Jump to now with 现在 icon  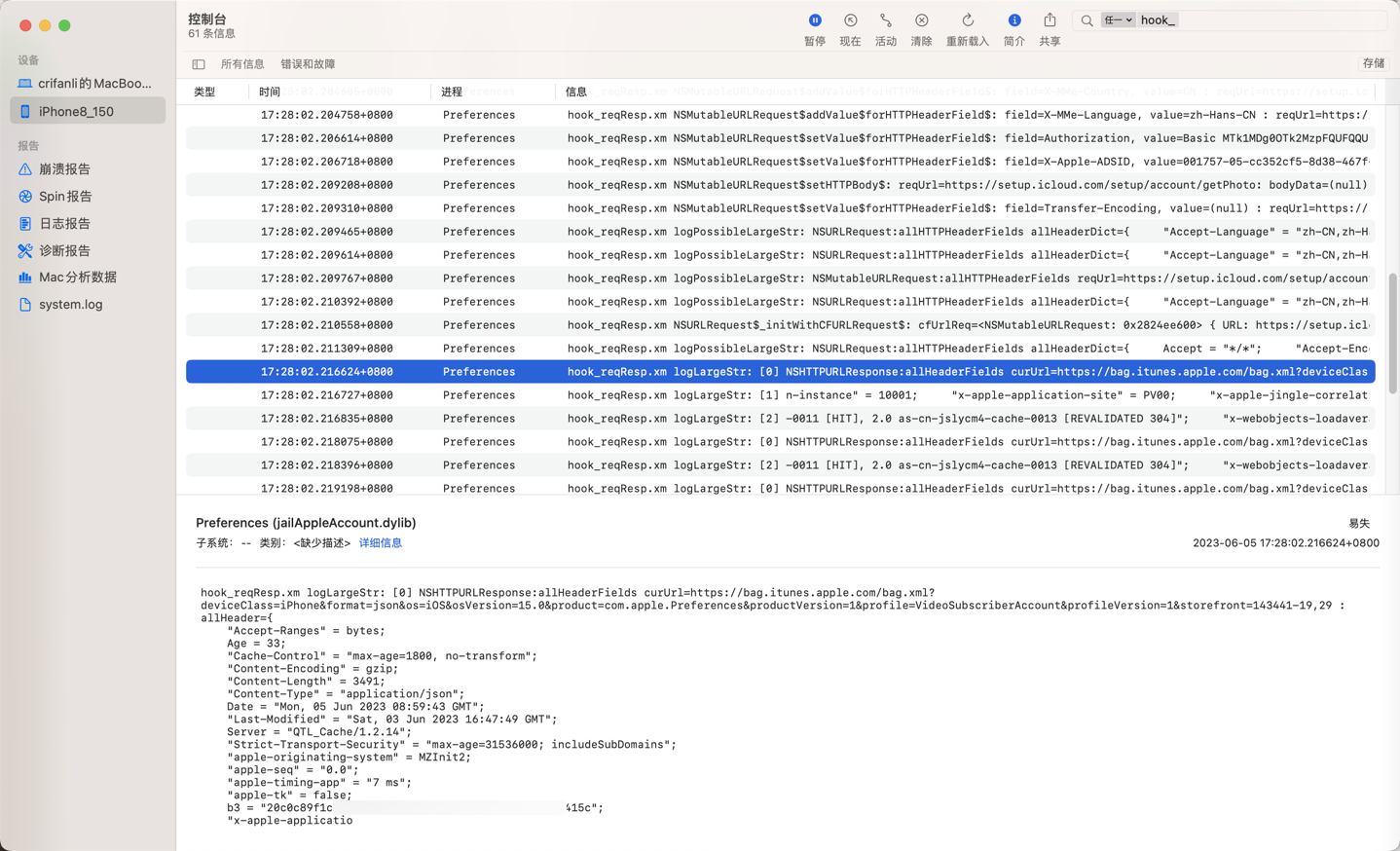coord(850,20)
